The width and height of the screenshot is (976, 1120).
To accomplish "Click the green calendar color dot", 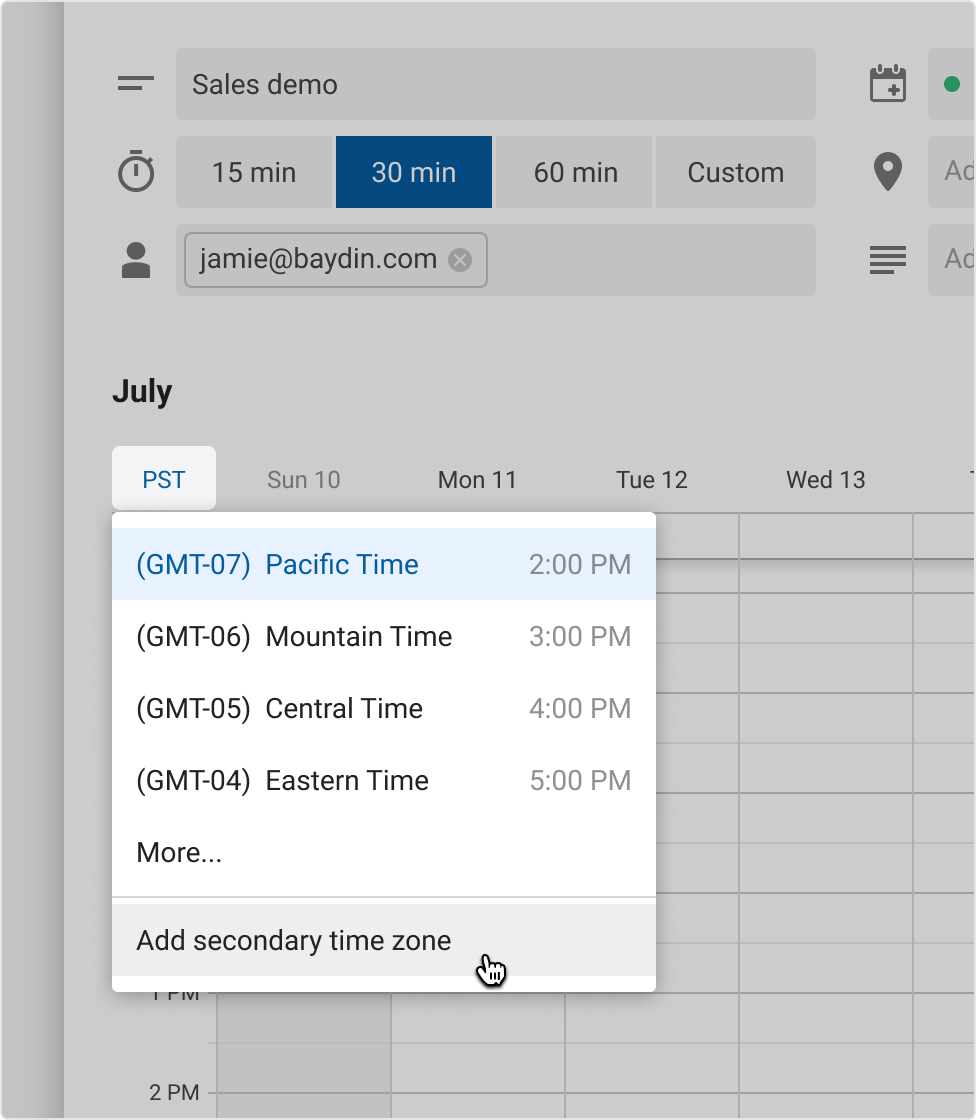I will pyautogui.click(x=951, y=84).
